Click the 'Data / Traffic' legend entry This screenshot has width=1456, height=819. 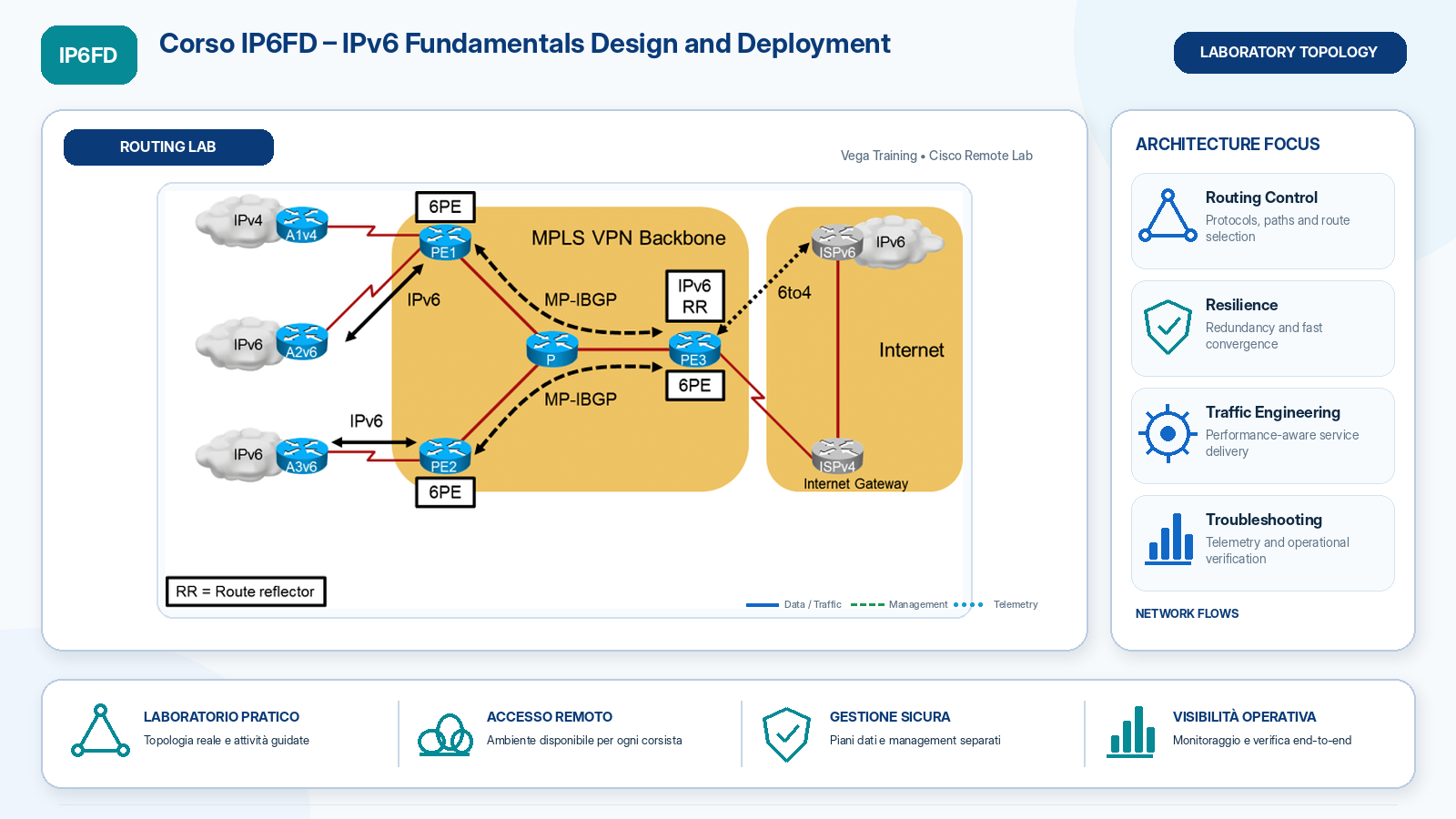tap(794, 604)
